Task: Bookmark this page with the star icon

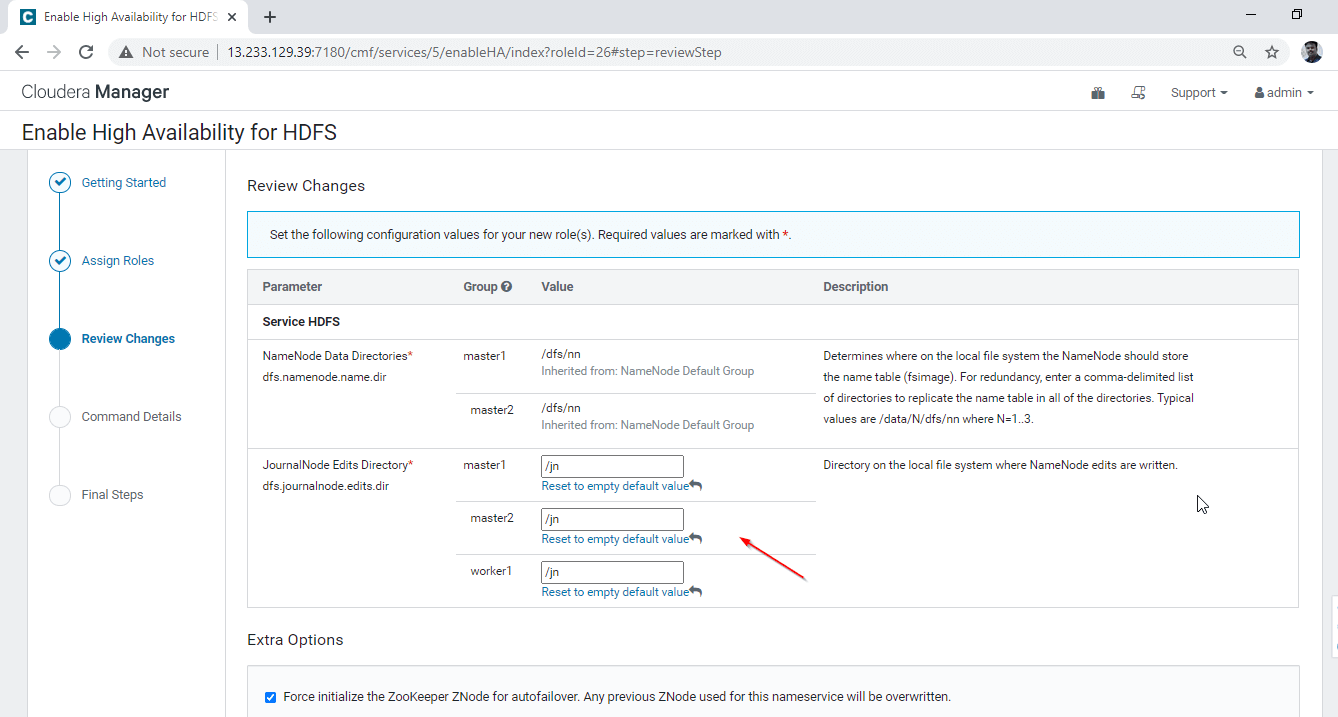Action: 1272,52
